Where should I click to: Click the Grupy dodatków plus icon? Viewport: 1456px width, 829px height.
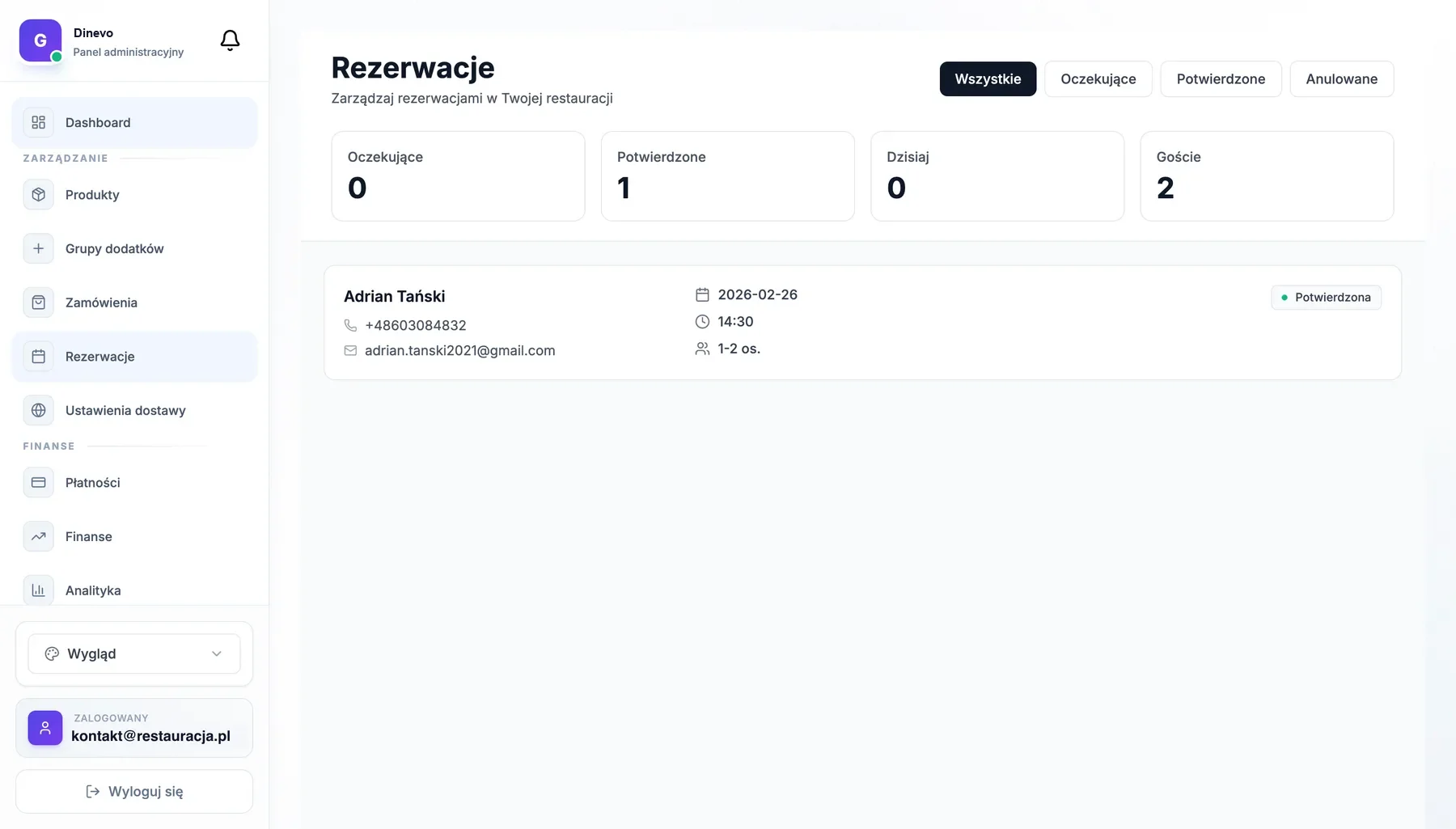point(38,248)
